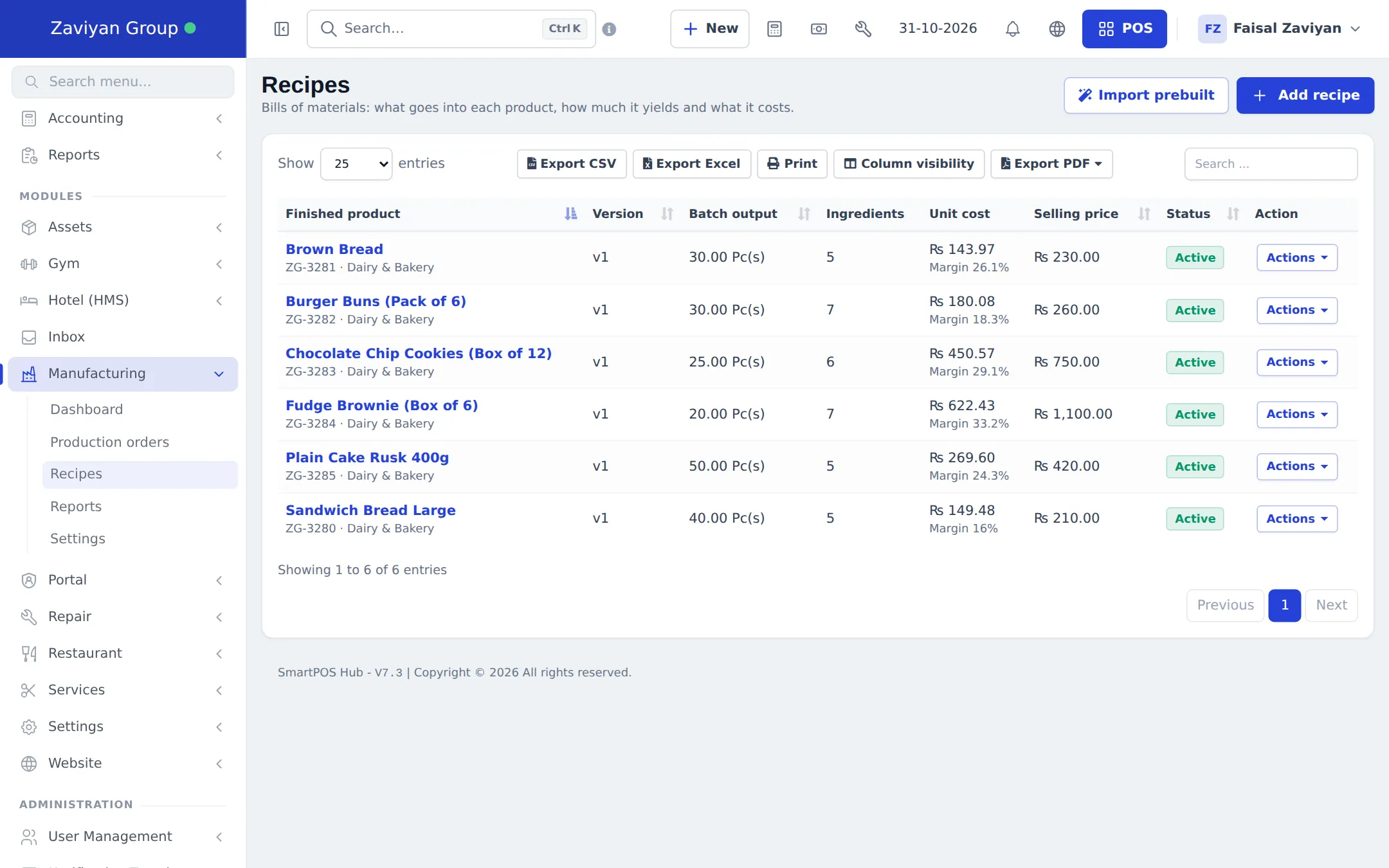Open Production orders submenu item
The width and height of the screenshot is (1389, 868).
[110, 442]
